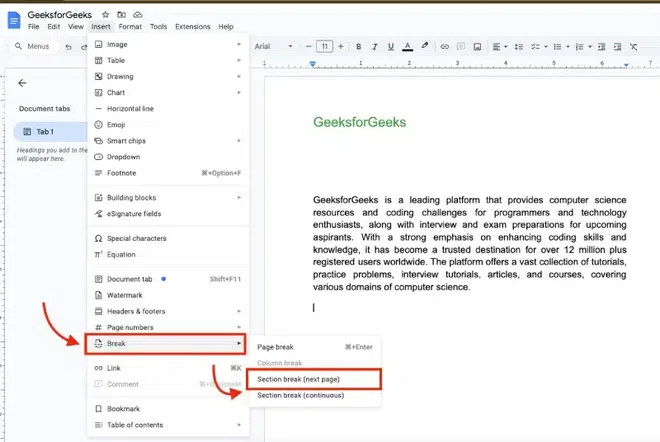Viewport: 660px width, 442px height.
Task: Choose Bookmark from Insert menu
Action: pyautogui.click(x=168, y=409)
